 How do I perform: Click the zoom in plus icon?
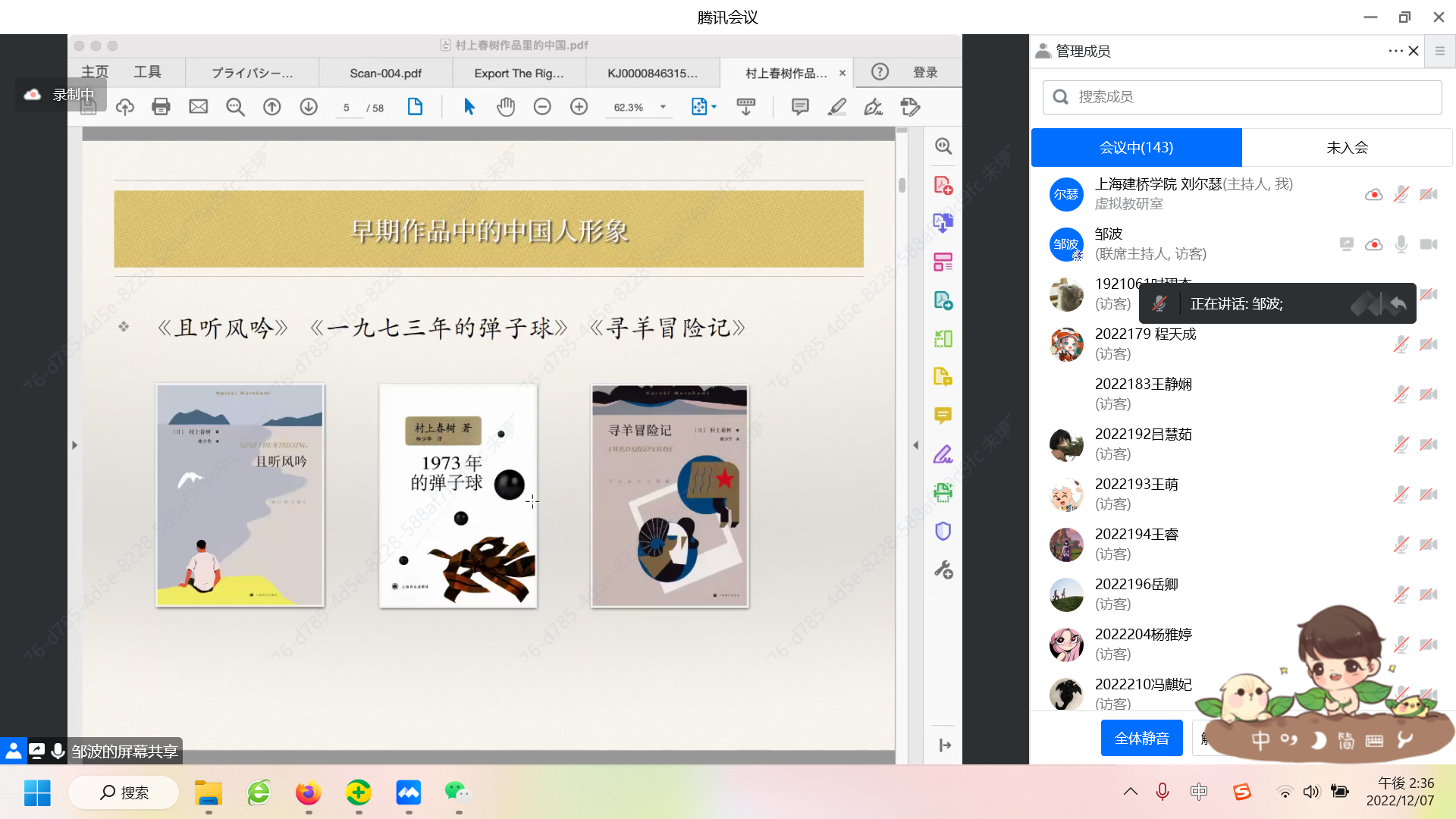579,107
